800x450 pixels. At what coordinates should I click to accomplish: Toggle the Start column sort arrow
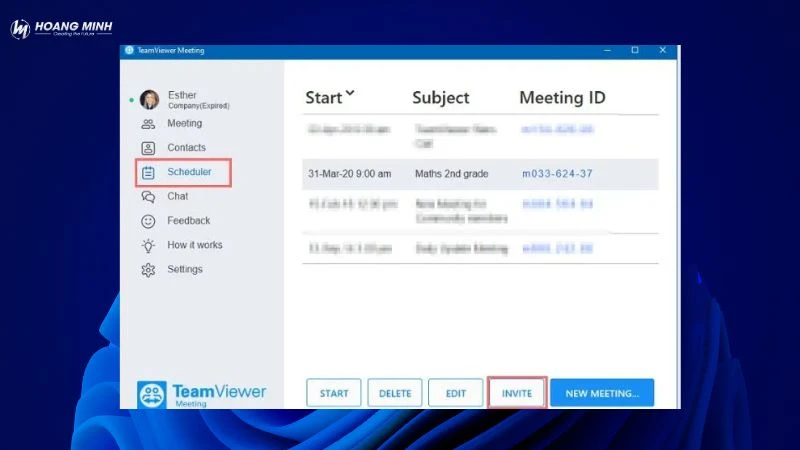349,93
